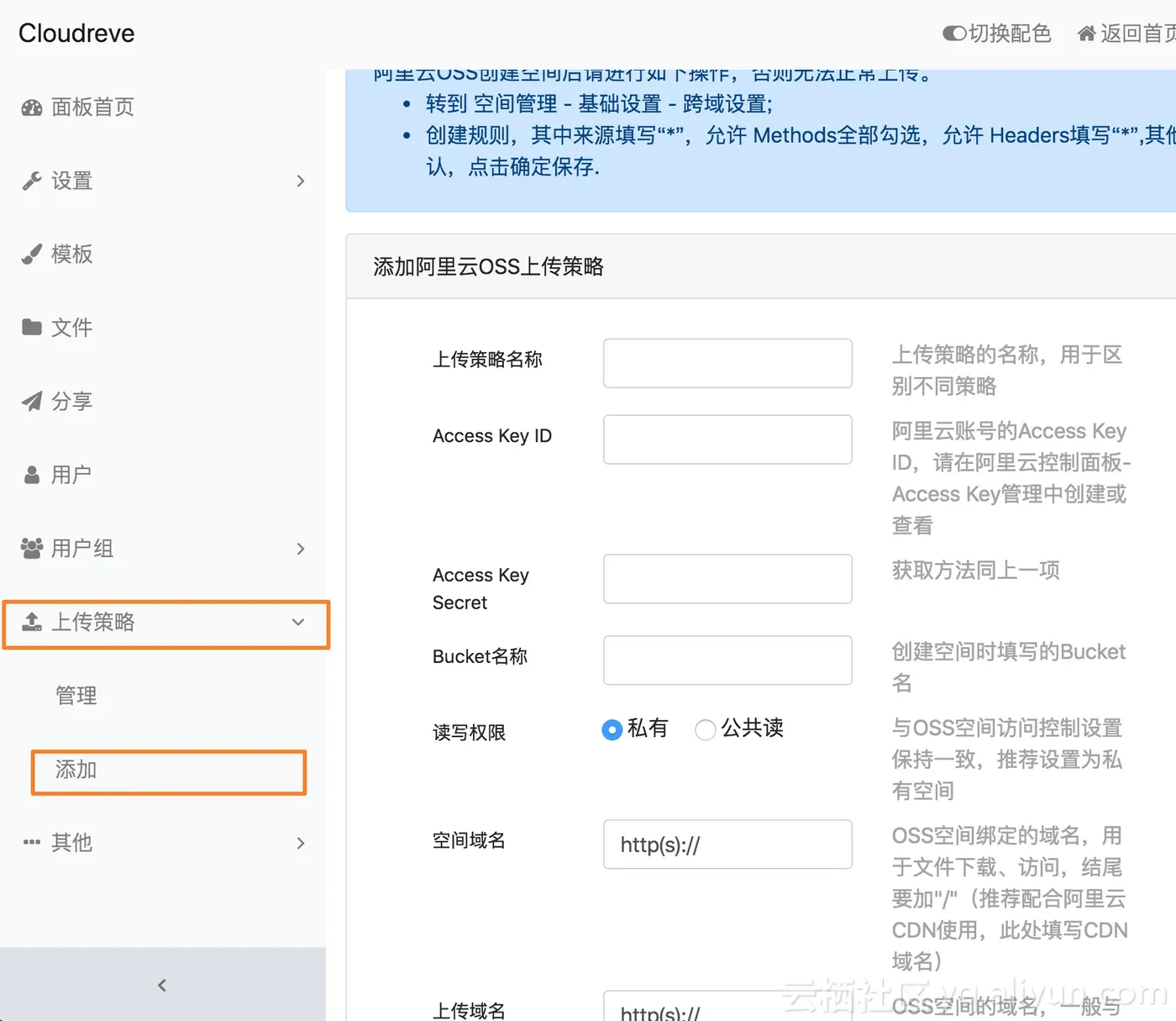Click the folder icon for 文件

click(32, 327)
